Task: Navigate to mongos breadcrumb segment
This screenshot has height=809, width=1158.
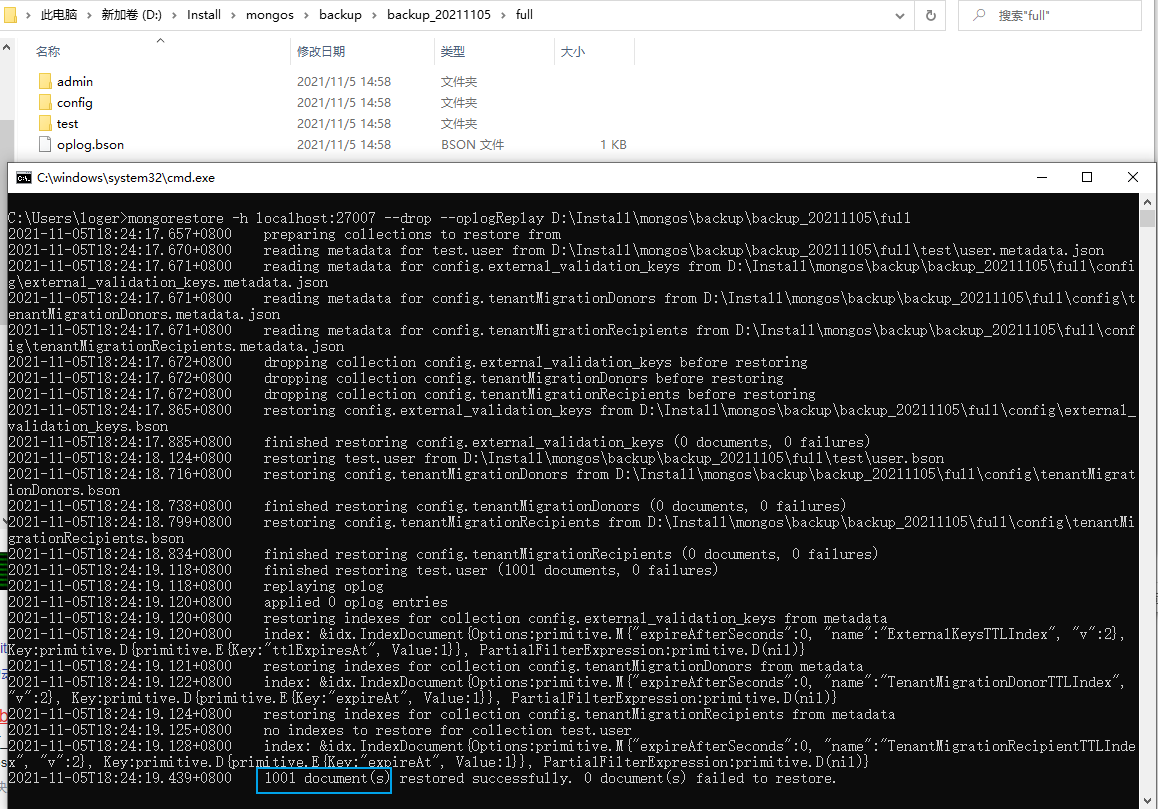Action: (270, 15)
